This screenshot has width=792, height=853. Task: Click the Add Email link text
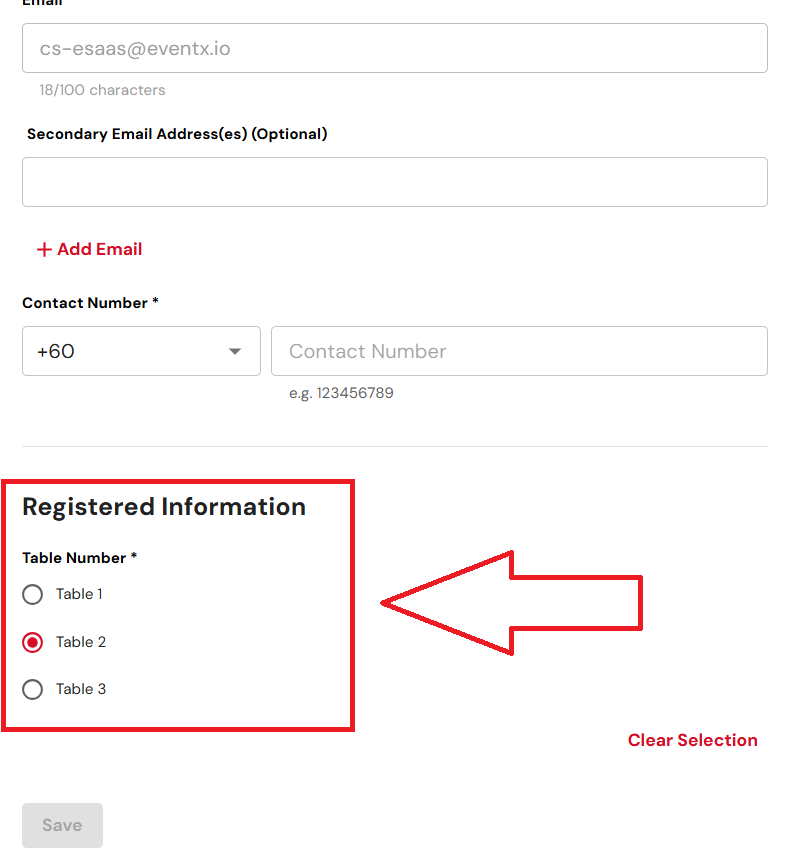[x=99, y=250]
